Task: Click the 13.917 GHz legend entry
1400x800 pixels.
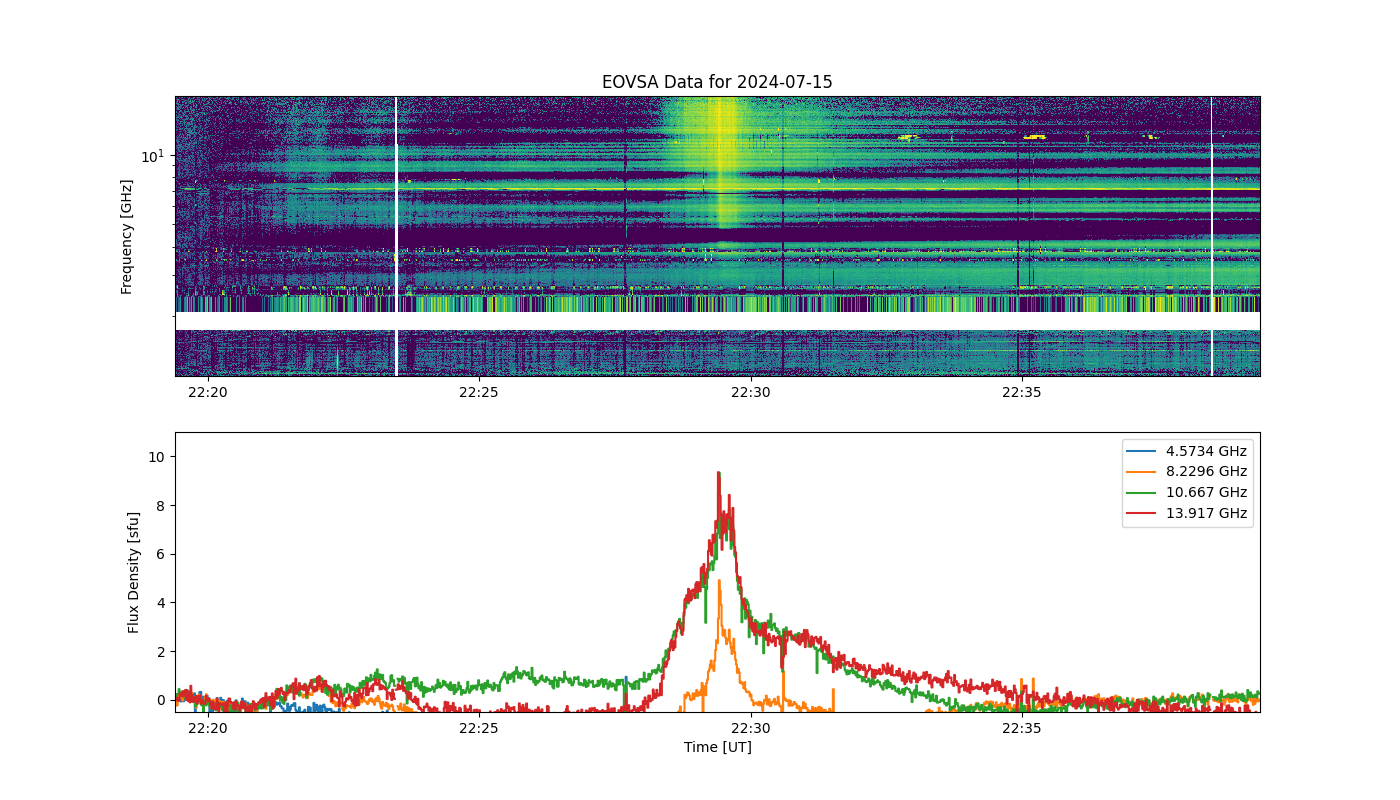Action: pyautogui.click(x=1206, y=513)
